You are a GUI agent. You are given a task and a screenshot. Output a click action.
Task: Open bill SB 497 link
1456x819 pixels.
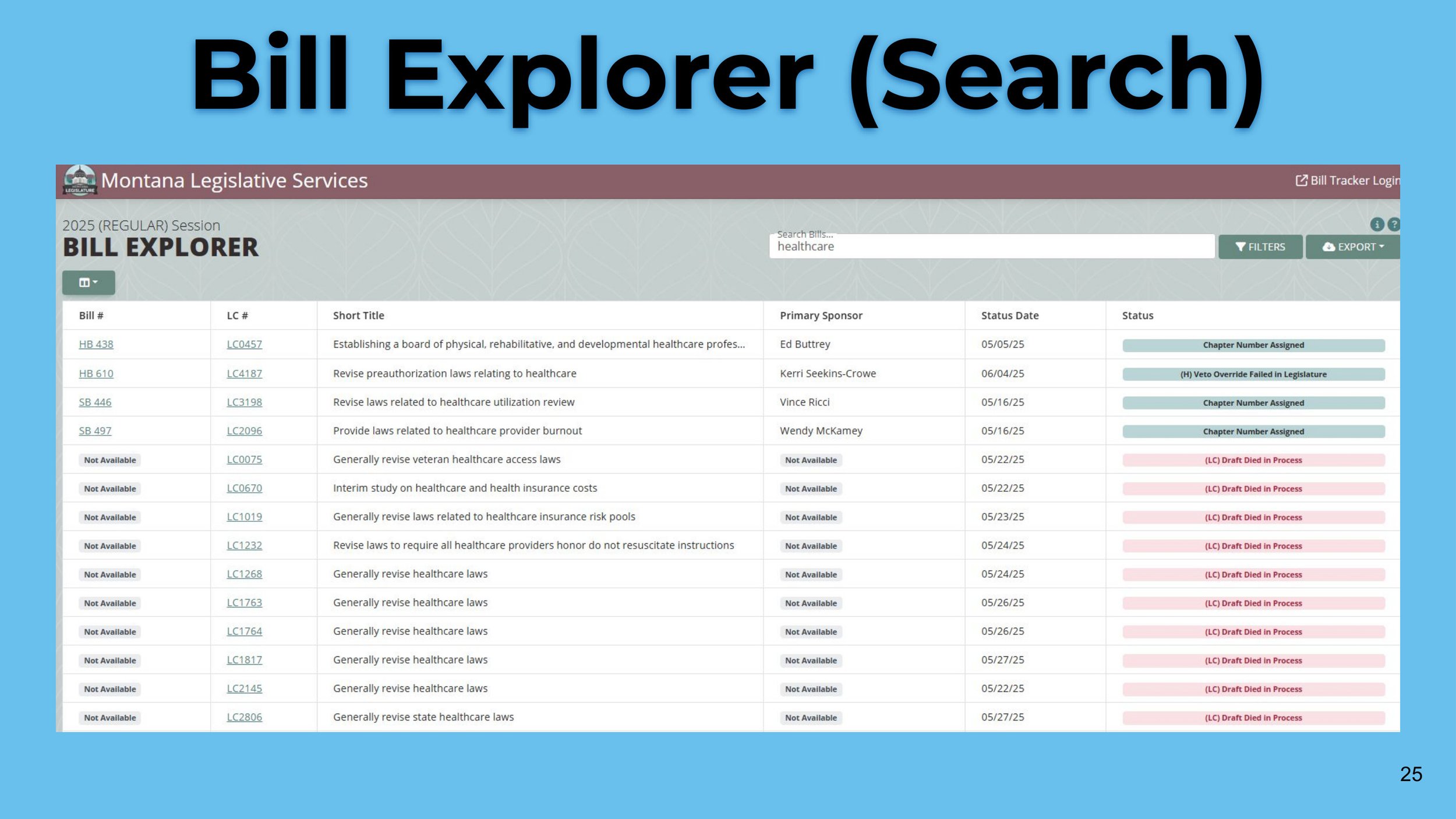[x=95, y=430]
